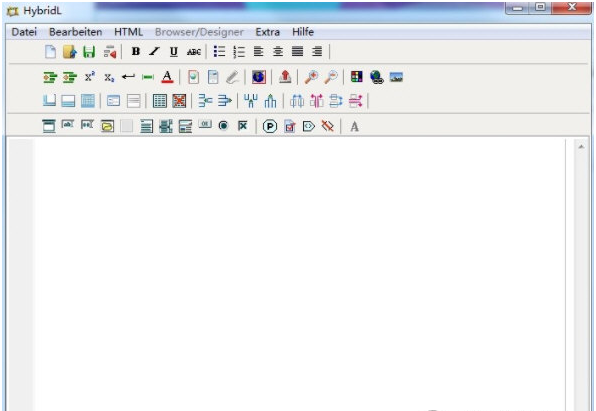596x411 pixels.
Task: Center align the text
Action: pyautogui.click(x=278, y=51)
